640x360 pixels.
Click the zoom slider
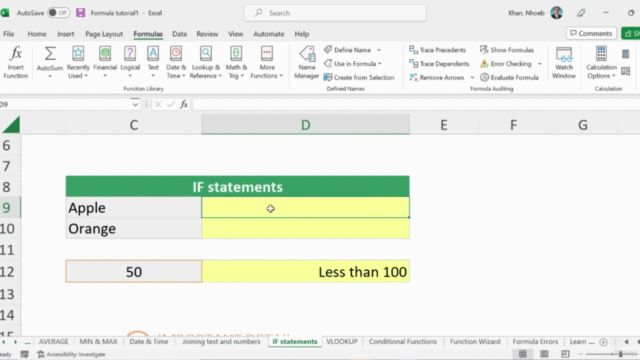610,354
